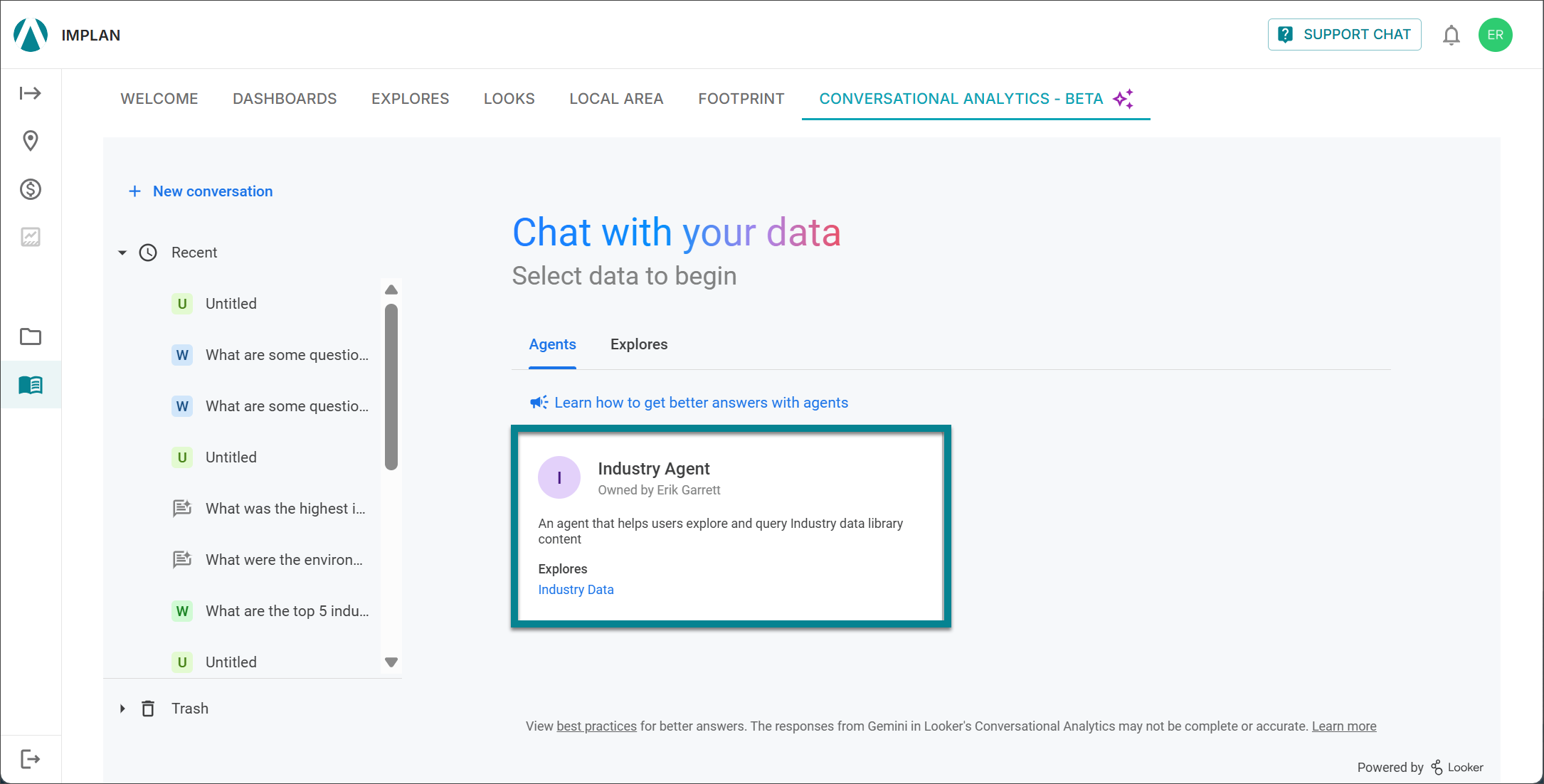This screenshot has width=1544, height=784.
Task: Switch to the Explores data tab
Action: point(639,344)
